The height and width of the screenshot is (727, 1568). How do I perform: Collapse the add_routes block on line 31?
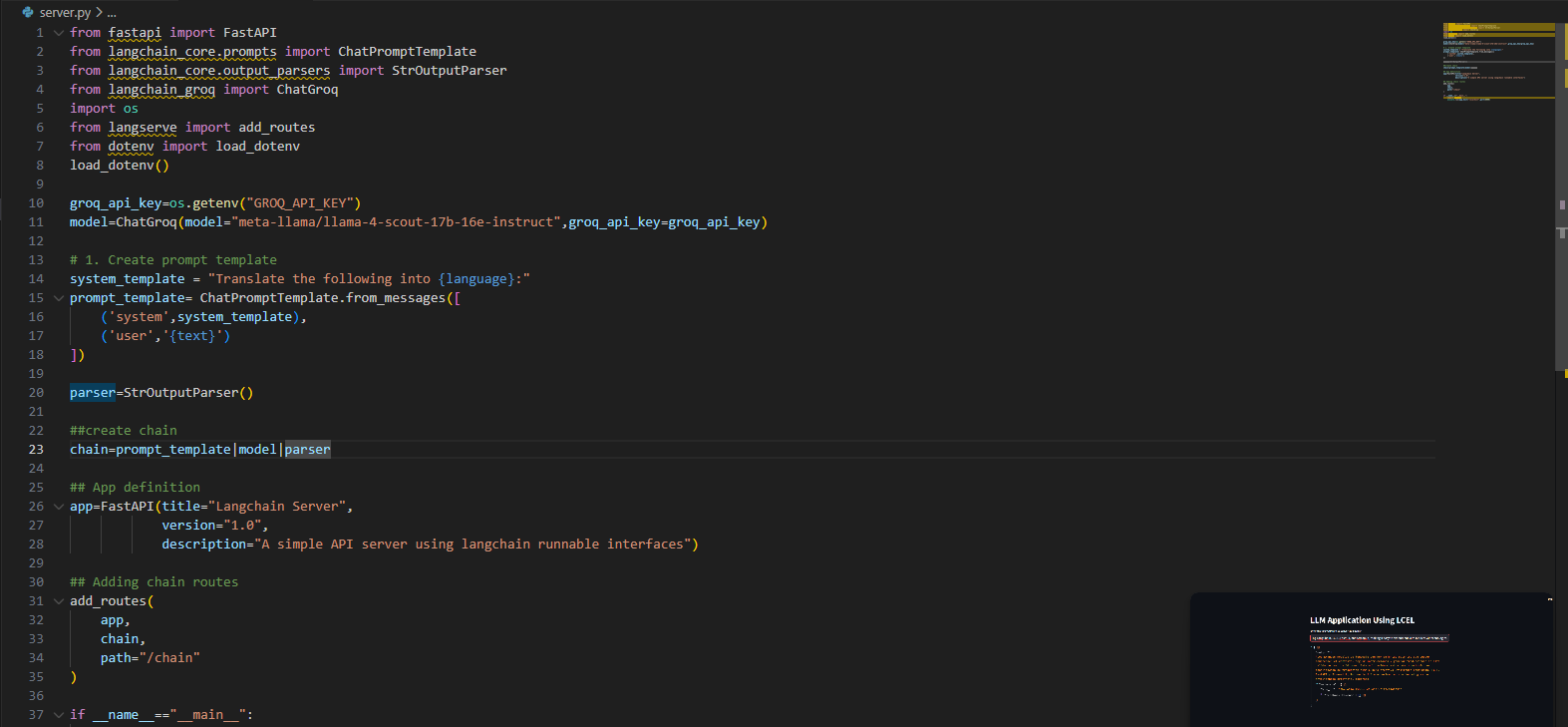(59, 601)
